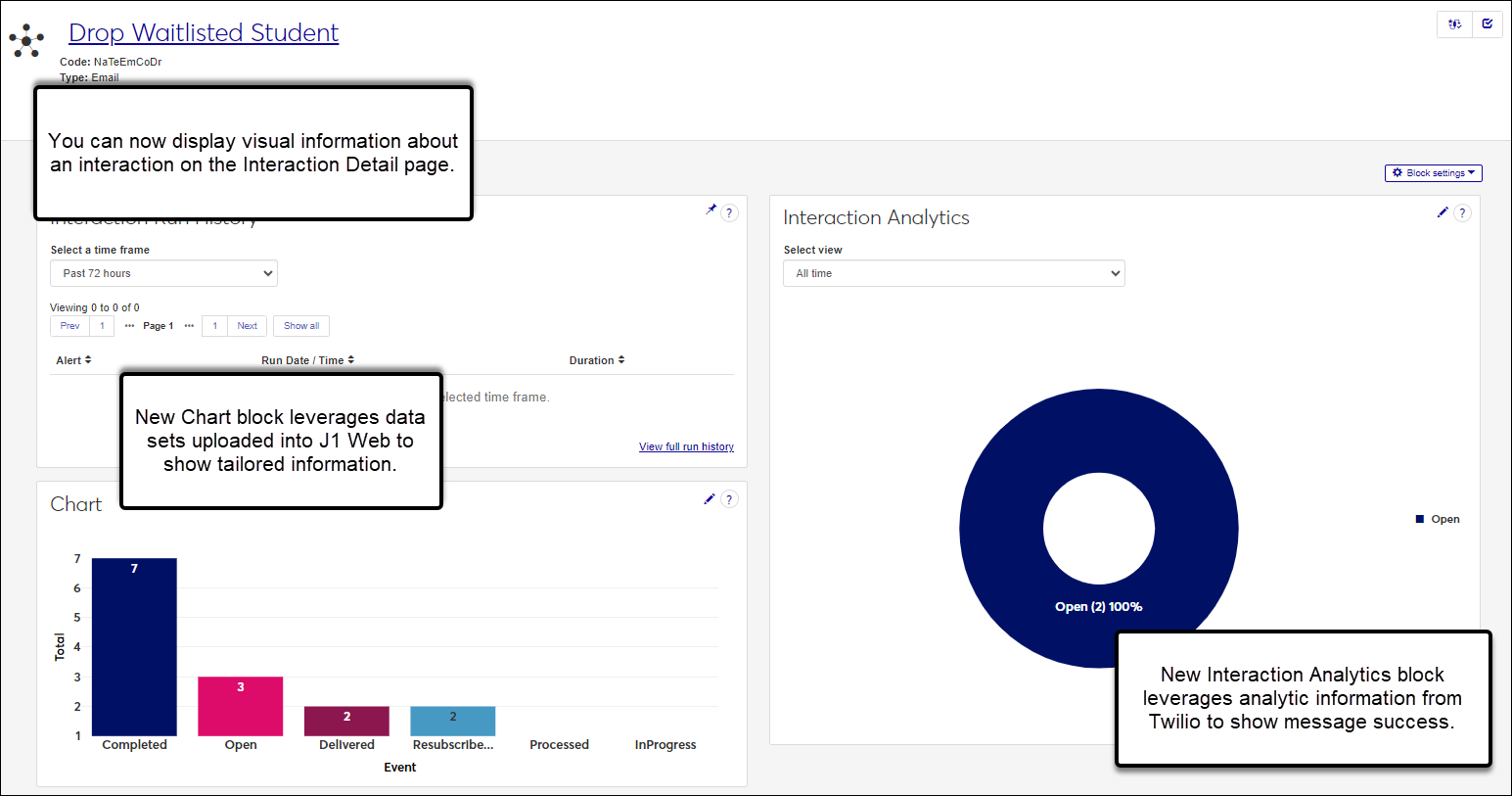Open help for Interaction Run History block
This screenshot has width=1512, height=796.
pos(729,212)
